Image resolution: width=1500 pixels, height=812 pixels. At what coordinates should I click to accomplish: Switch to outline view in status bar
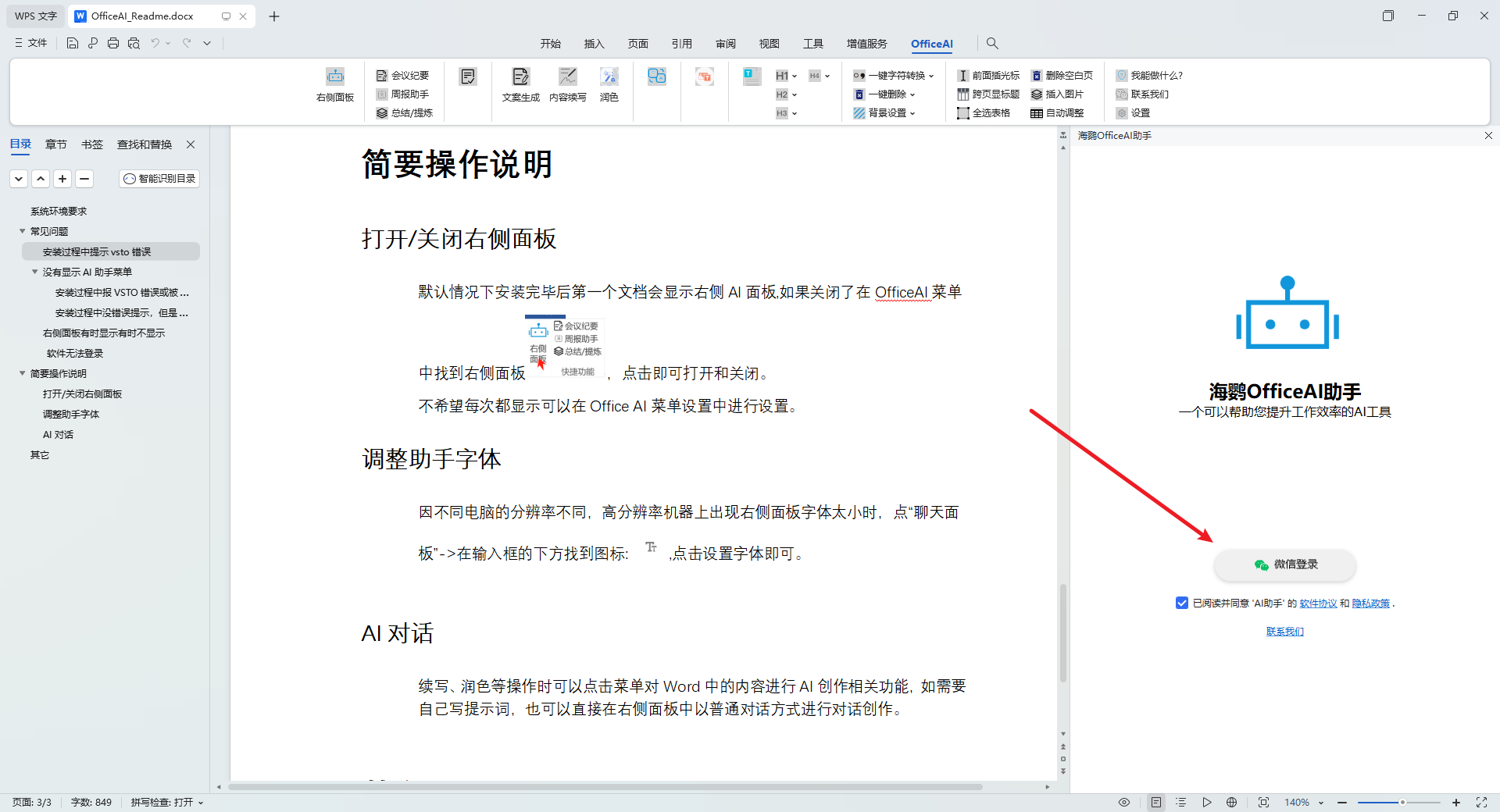point(1180,802)
